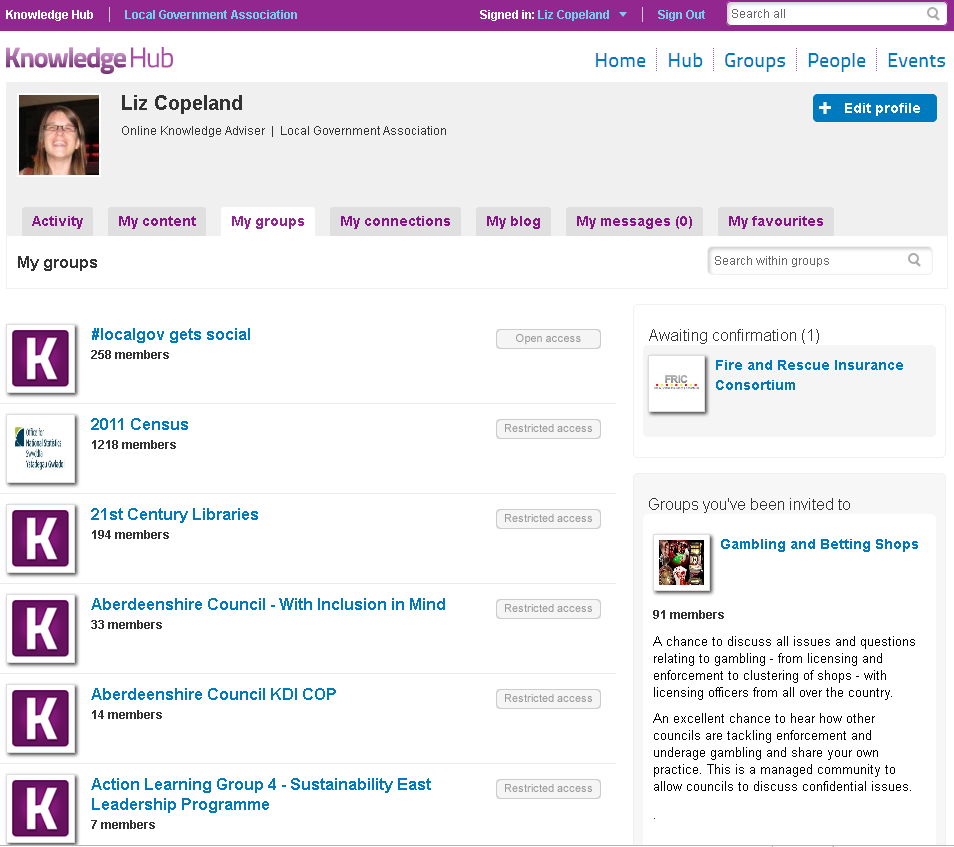This screenshot has width=954, height=847.
Task: Open the Fire and Rescue Insurance Consortium link
Action: coord(809,375)
